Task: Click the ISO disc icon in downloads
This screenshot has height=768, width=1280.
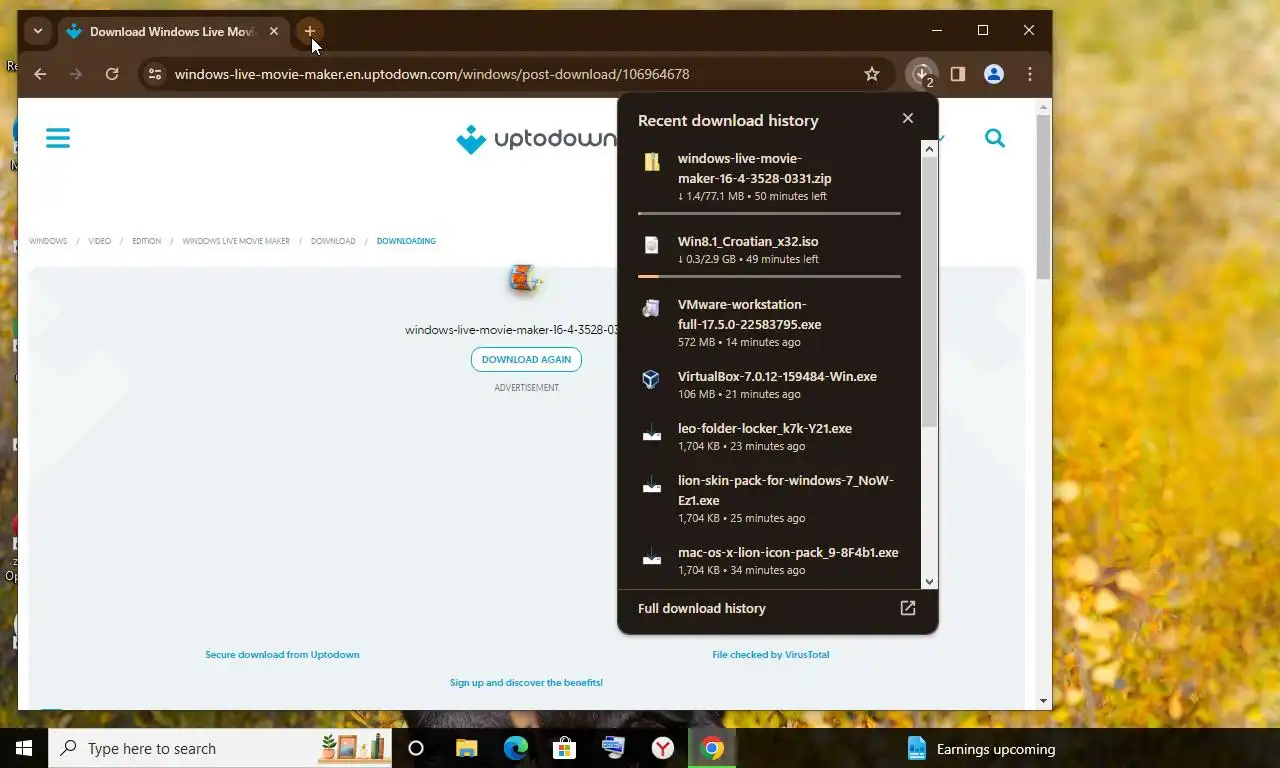Action: (652, 245)
